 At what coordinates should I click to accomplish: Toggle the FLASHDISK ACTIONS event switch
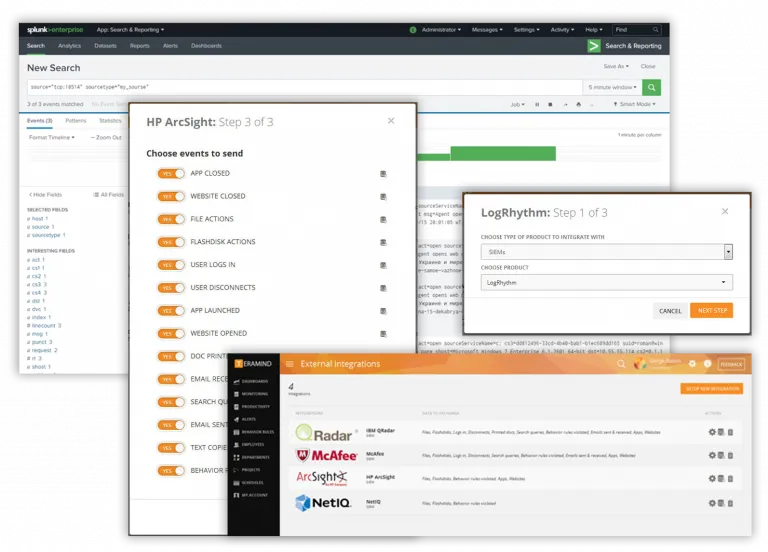171,242
